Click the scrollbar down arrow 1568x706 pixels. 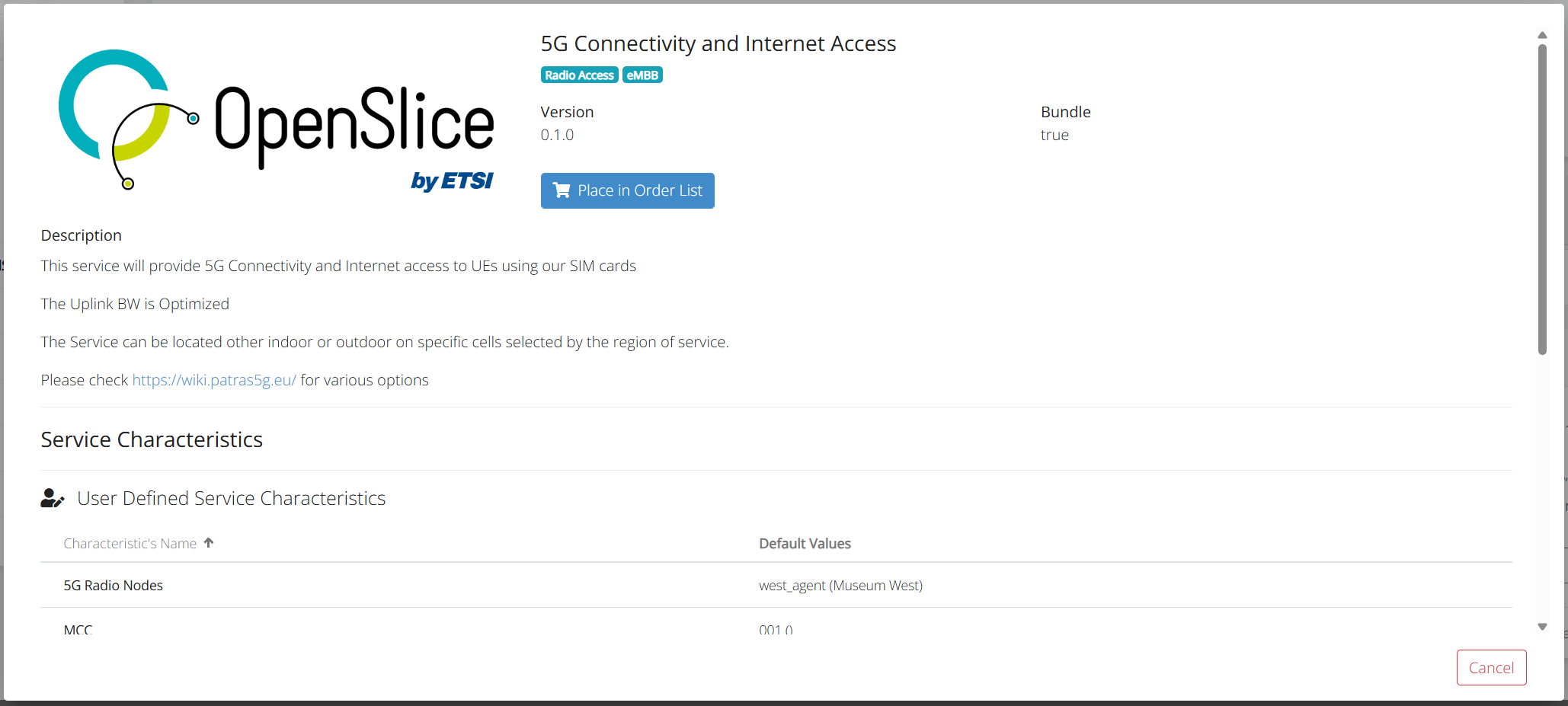1542,627
